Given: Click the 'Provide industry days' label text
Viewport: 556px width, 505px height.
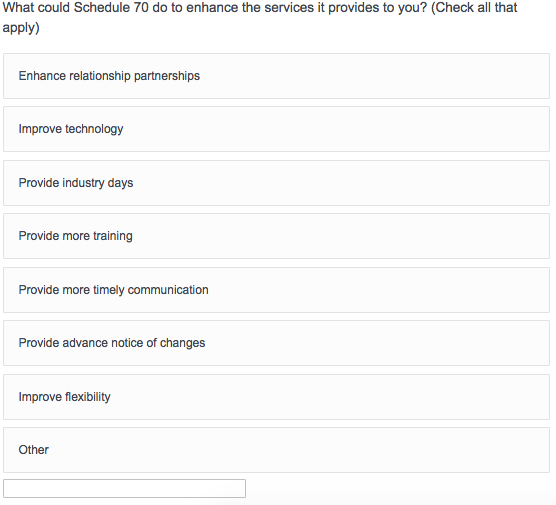Looking at the screenshot, I should click(76, 183).
